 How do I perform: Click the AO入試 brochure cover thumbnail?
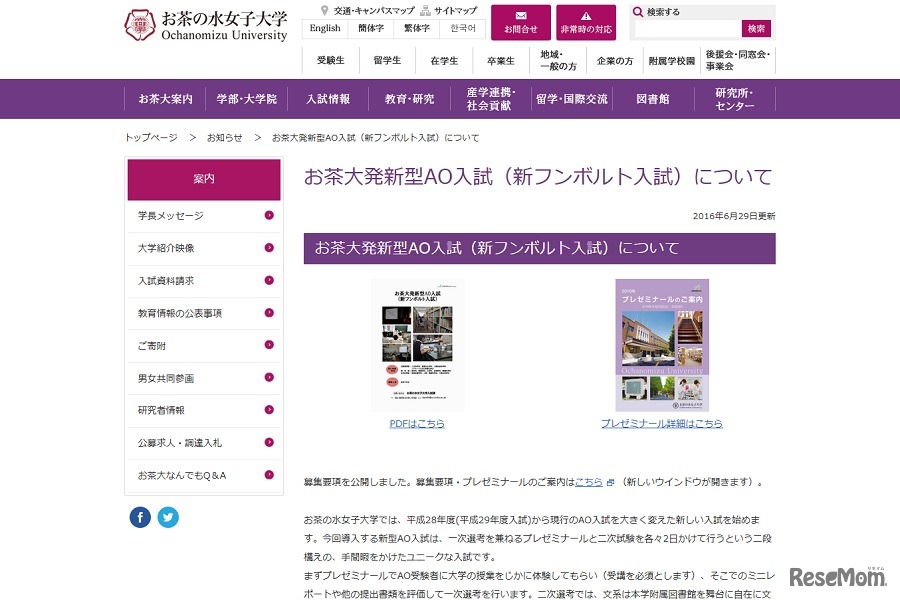(x=421, y=342)
